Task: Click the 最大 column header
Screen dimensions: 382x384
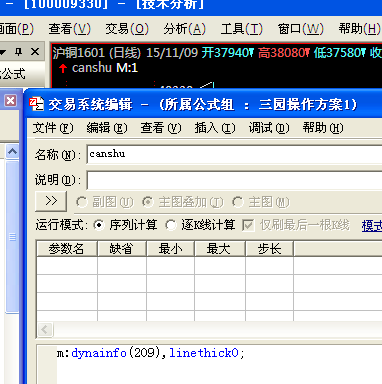Action: 220,249
